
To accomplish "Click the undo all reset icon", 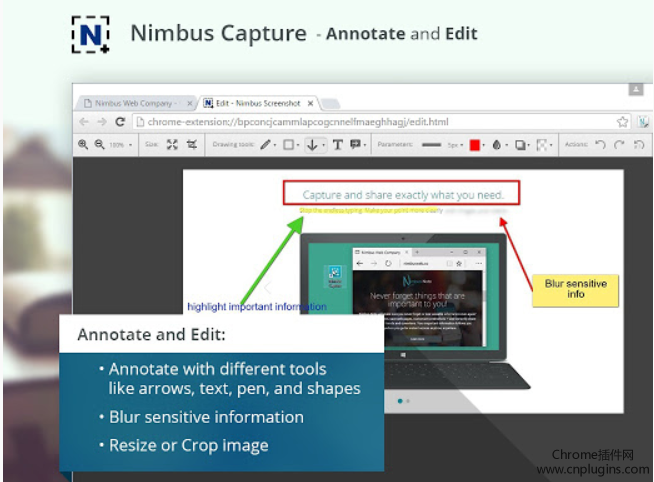I will click(x=639, y=144).
